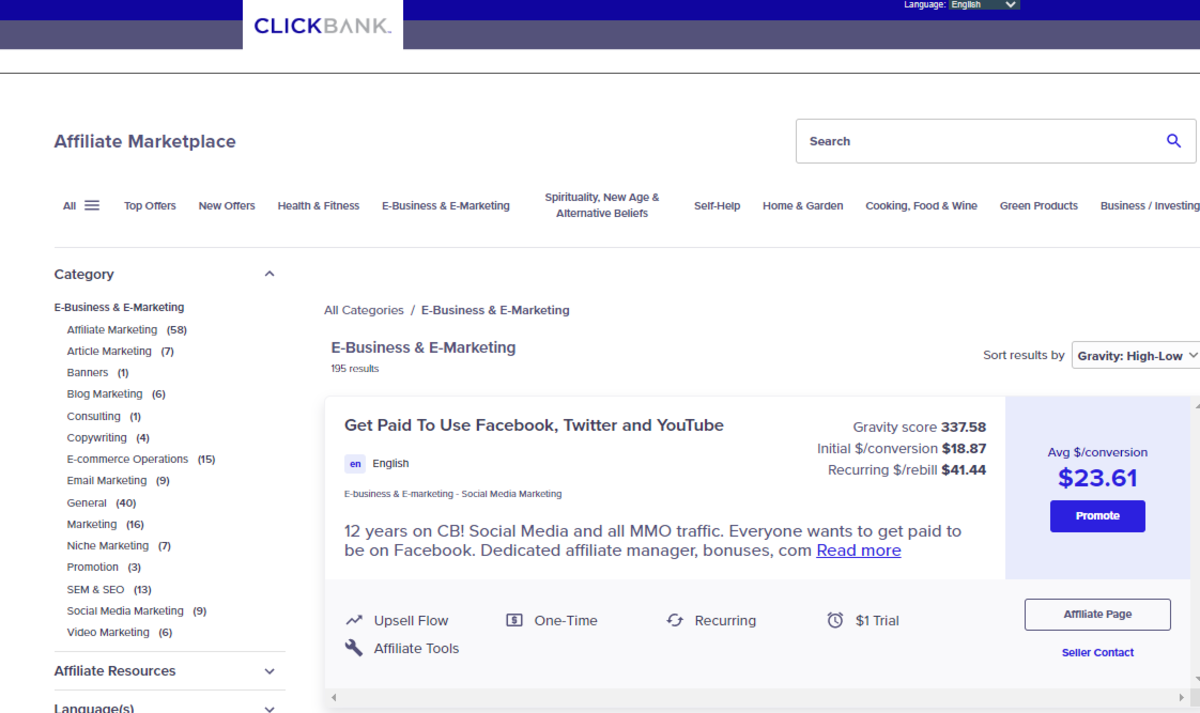Select the Upsell Flow icon

[354, 620]
